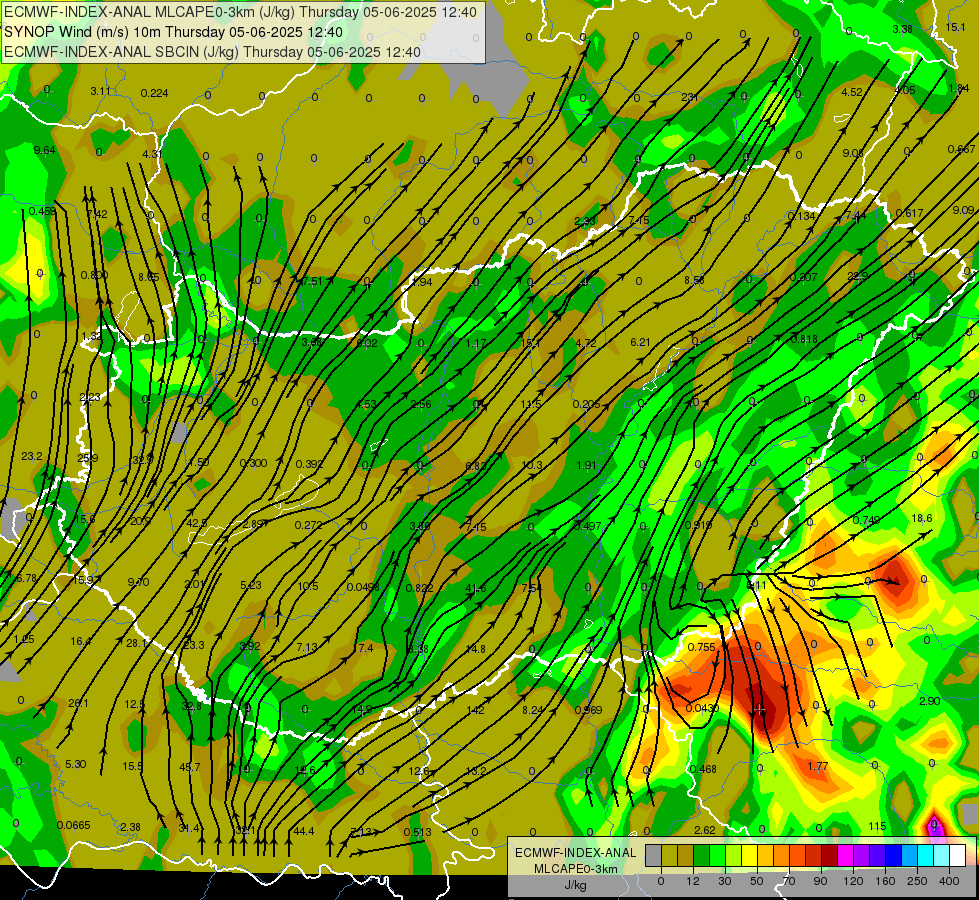Click the map value 3.11
Image resolution: width=979 pixels, height=900 pixels.
[x=101, y=91]
